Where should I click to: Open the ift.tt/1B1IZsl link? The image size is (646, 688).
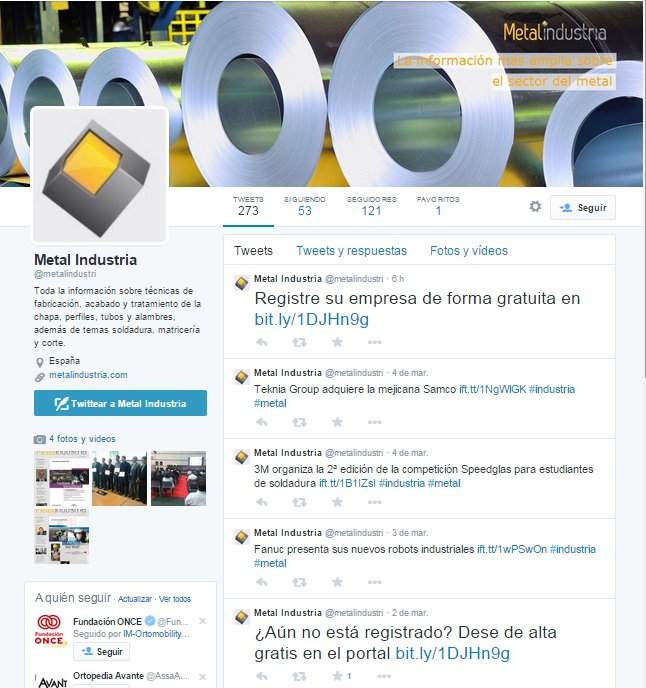(347, 483)
